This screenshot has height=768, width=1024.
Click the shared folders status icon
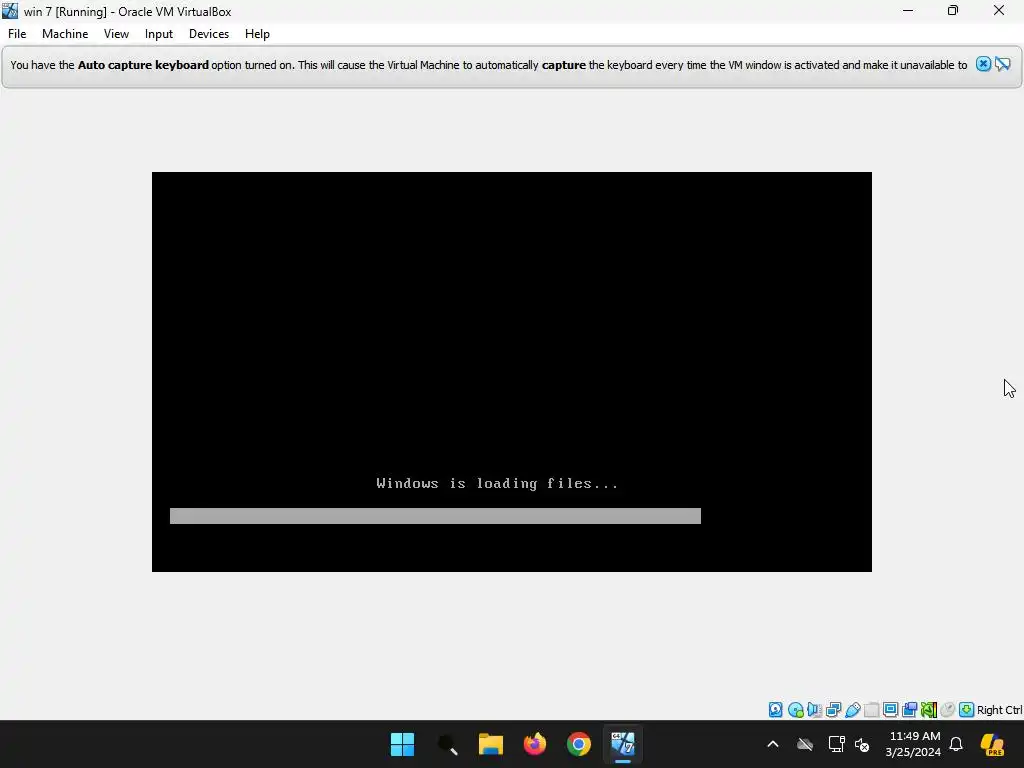871,710
